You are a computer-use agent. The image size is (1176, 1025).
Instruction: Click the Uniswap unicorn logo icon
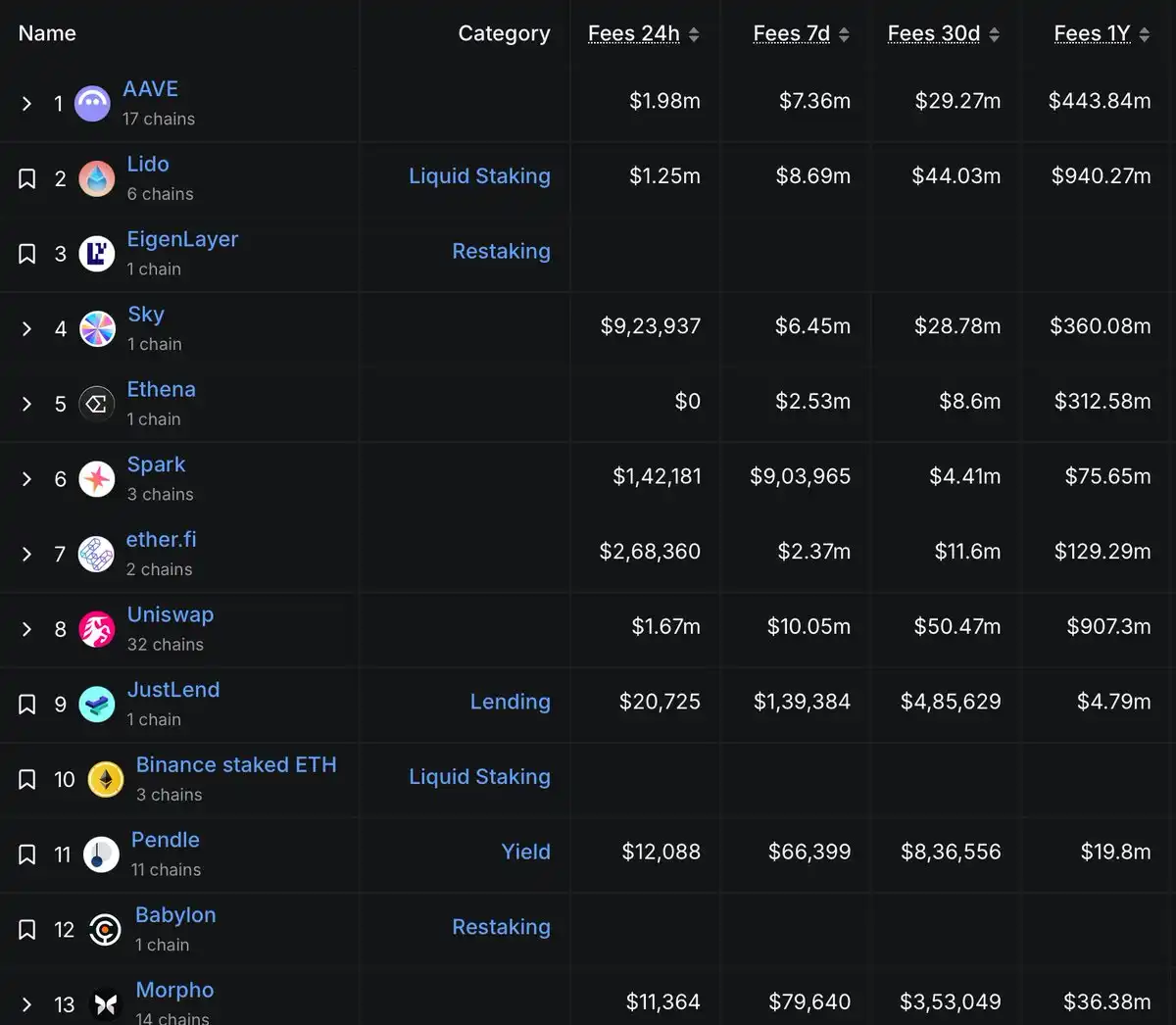pyautogui.click(x=97, y=629)
